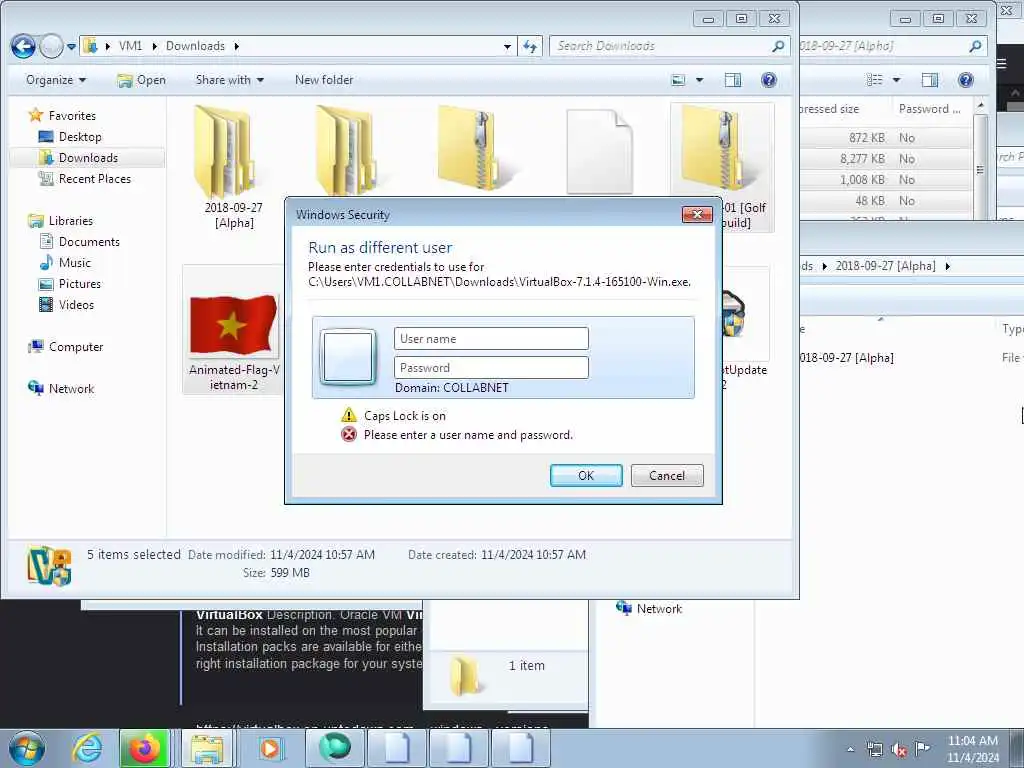Click the user account picture tile
This screenshot has height=768, width=1024.
[348, 356]
